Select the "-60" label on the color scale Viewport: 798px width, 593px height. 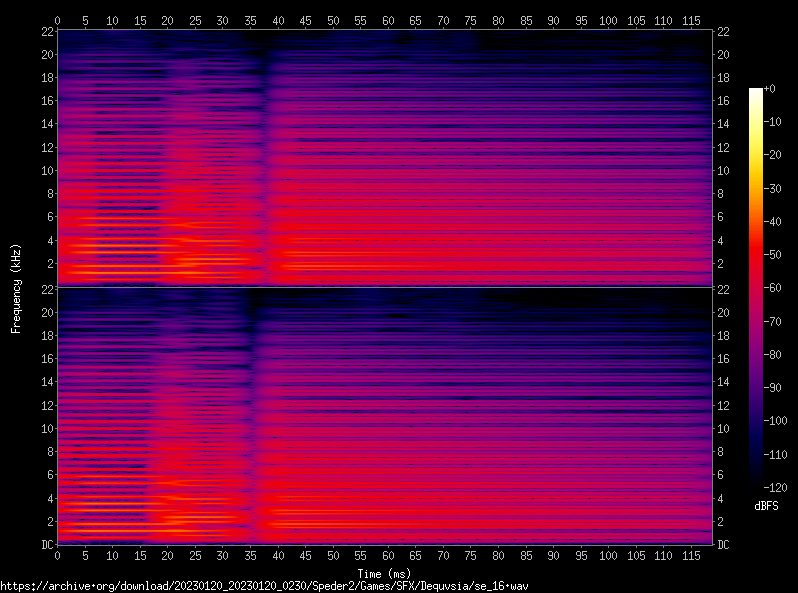tap(771, 288)
